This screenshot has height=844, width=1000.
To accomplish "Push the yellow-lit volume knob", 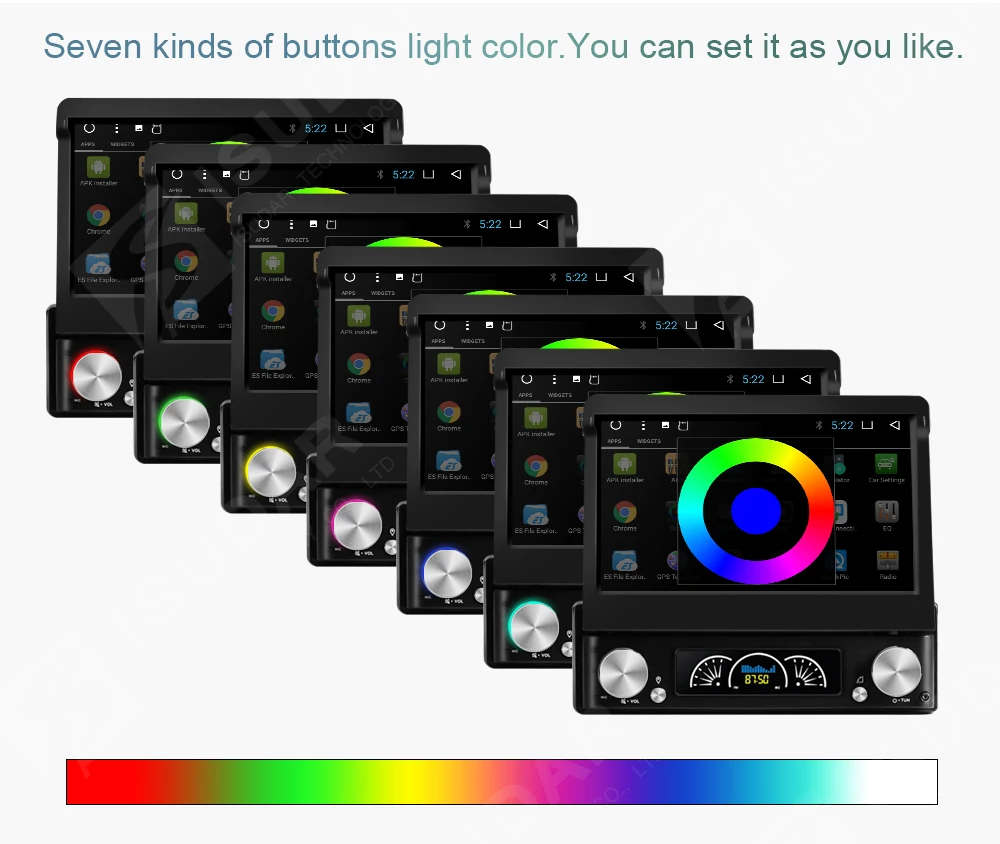I will coord(271,472).
